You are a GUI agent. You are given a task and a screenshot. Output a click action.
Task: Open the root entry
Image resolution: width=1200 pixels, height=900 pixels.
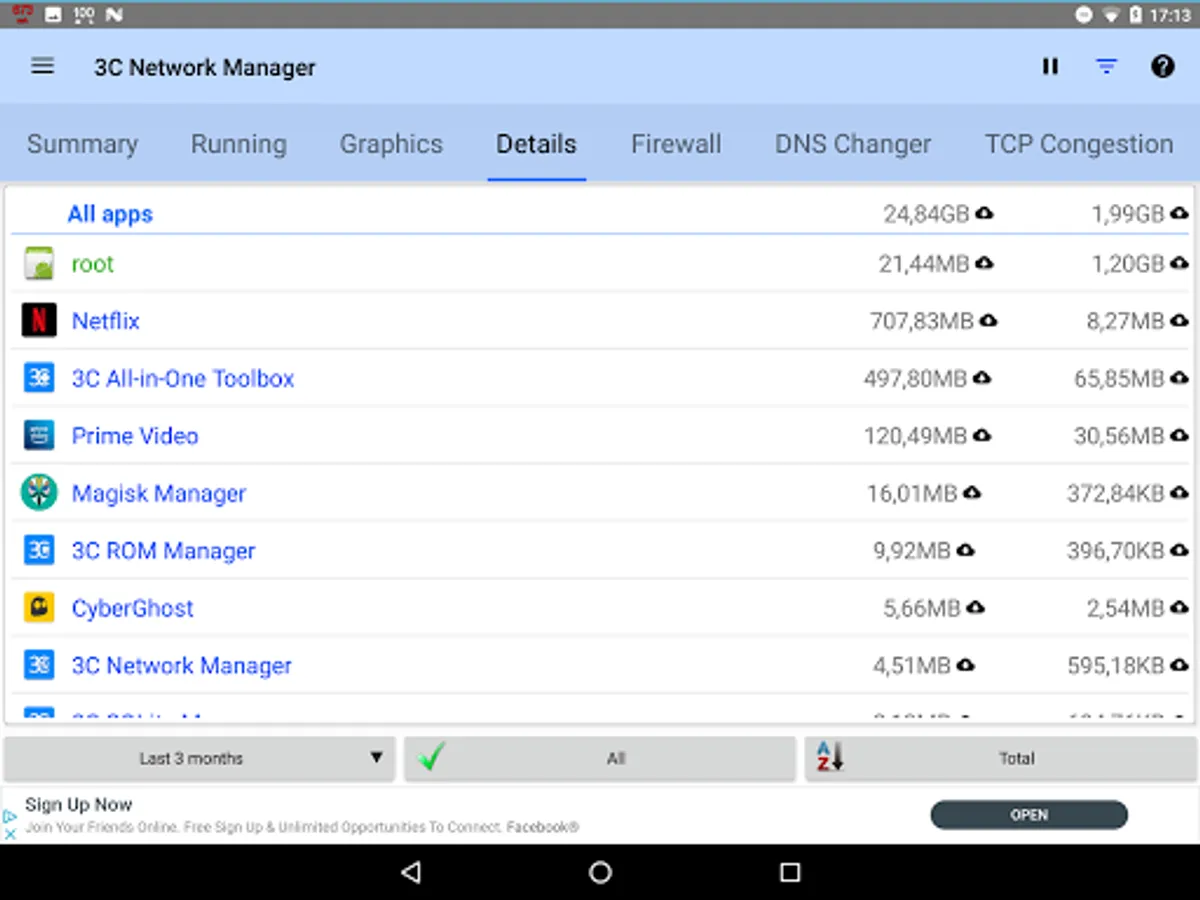pos(600,264)
